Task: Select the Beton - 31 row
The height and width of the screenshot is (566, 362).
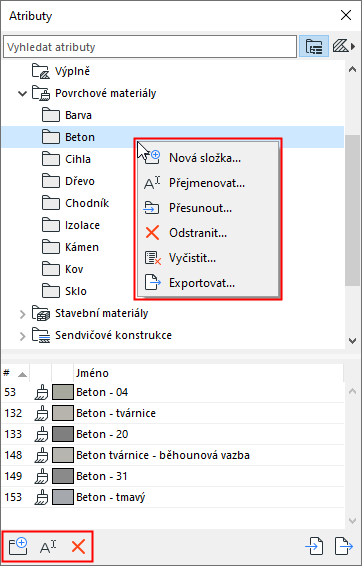Action: [173, 477]
